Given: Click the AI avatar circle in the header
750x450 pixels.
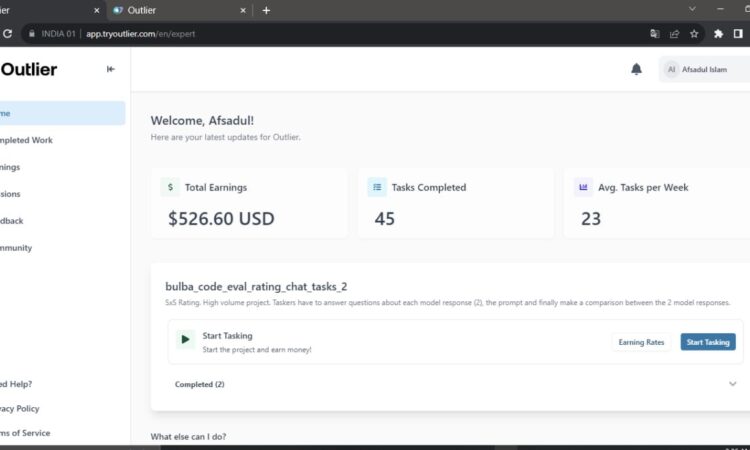Looking at the screenshot, I should pyautogui.click(x=671, y=69).
